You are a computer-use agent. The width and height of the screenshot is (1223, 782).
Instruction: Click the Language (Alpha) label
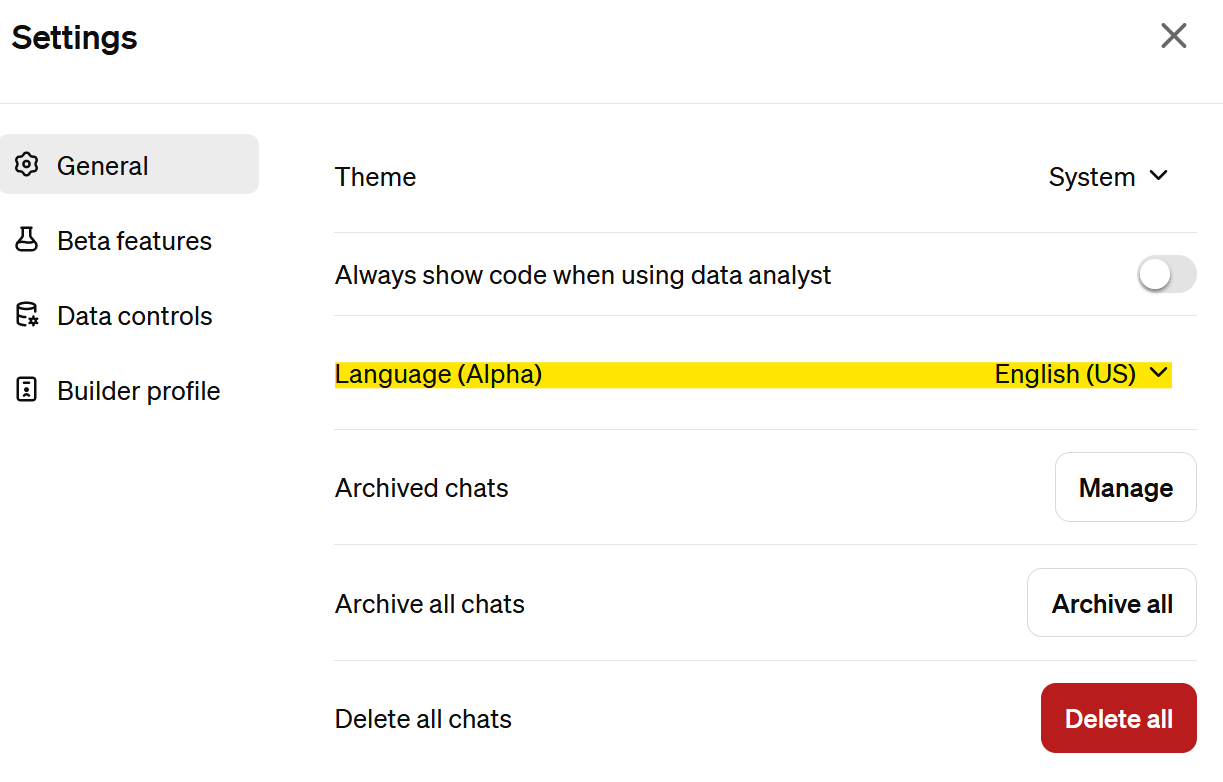(438, 374)
